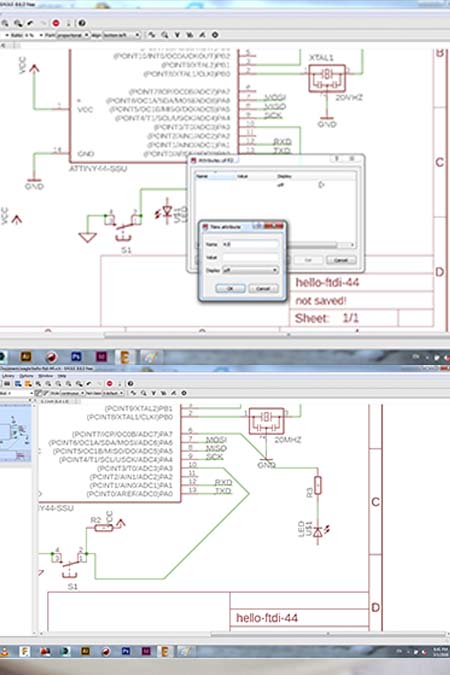Open the EAGLE 'E' icon in the upper taskbar
450x675 pixels.
[x=124, y=357]
